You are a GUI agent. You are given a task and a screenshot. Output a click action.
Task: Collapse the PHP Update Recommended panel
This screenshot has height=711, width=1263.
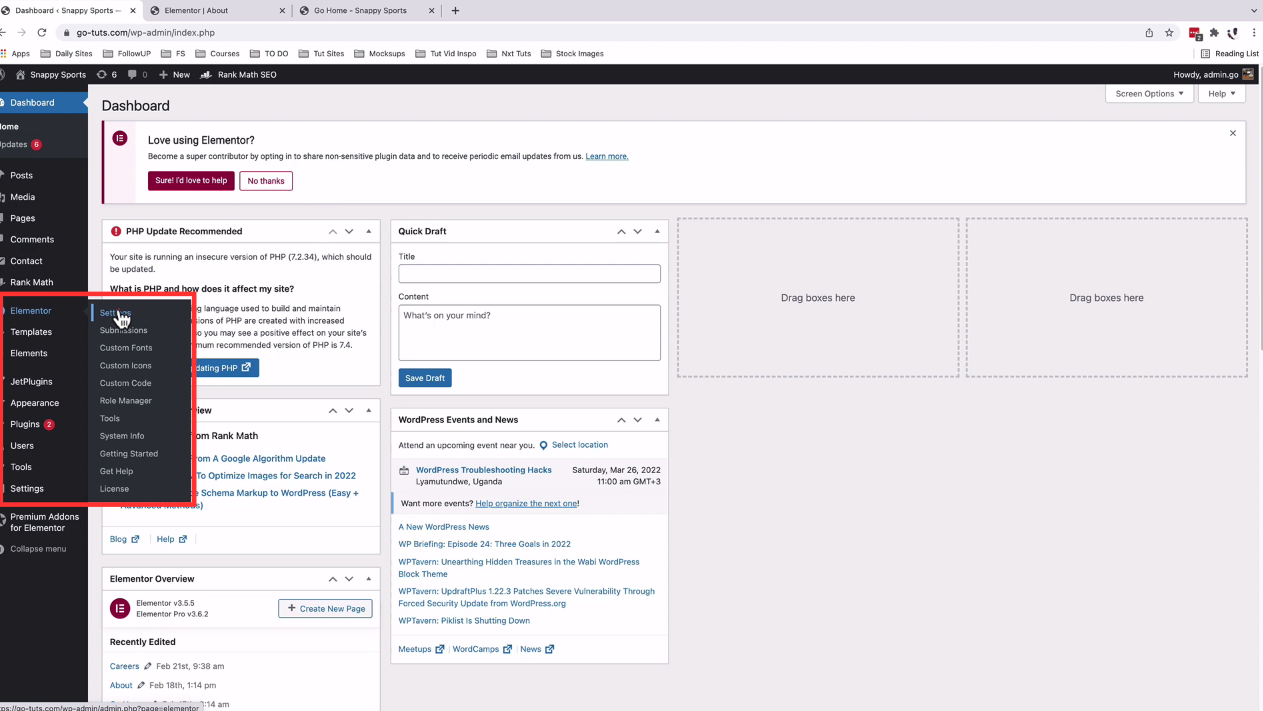pos(369,231)
